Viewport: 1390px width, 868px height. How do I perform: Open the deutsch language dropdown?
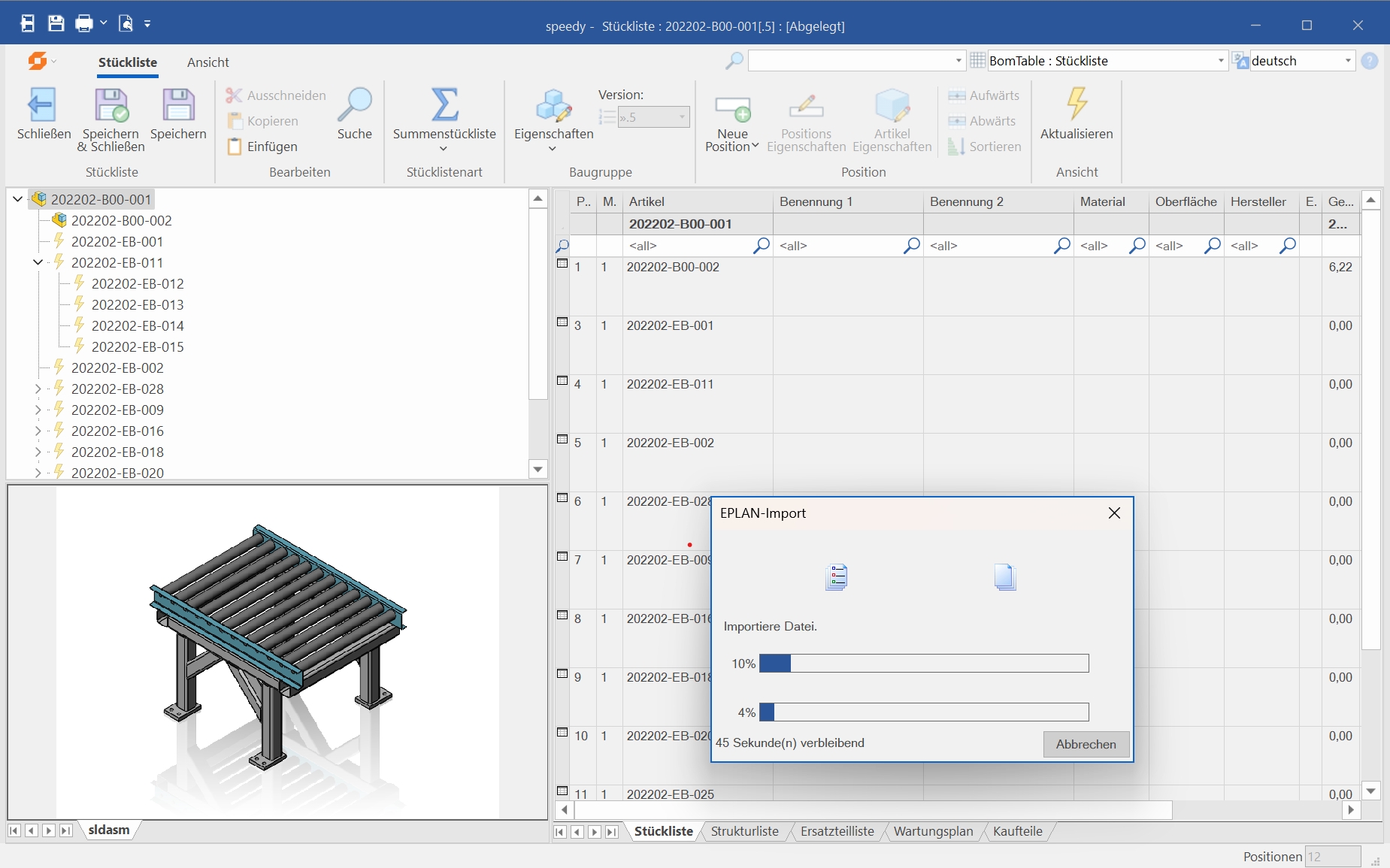(1348, 61)
